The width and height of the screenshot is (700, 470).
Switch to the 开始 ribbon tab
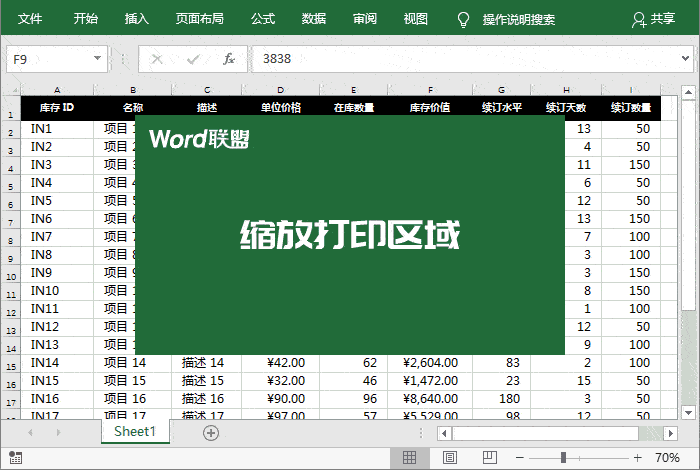point(86,19)
